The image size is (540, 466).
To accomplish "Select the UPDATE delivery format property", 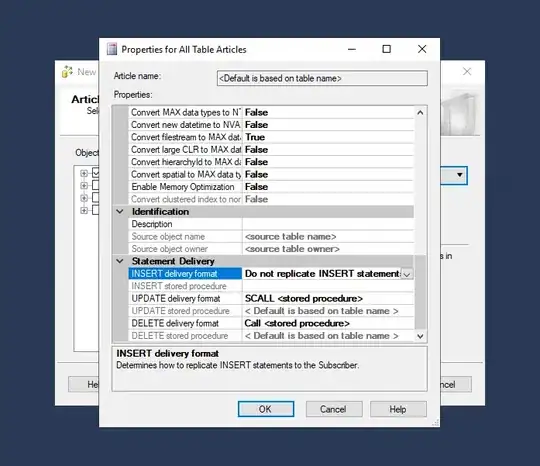I will (185, 298).
